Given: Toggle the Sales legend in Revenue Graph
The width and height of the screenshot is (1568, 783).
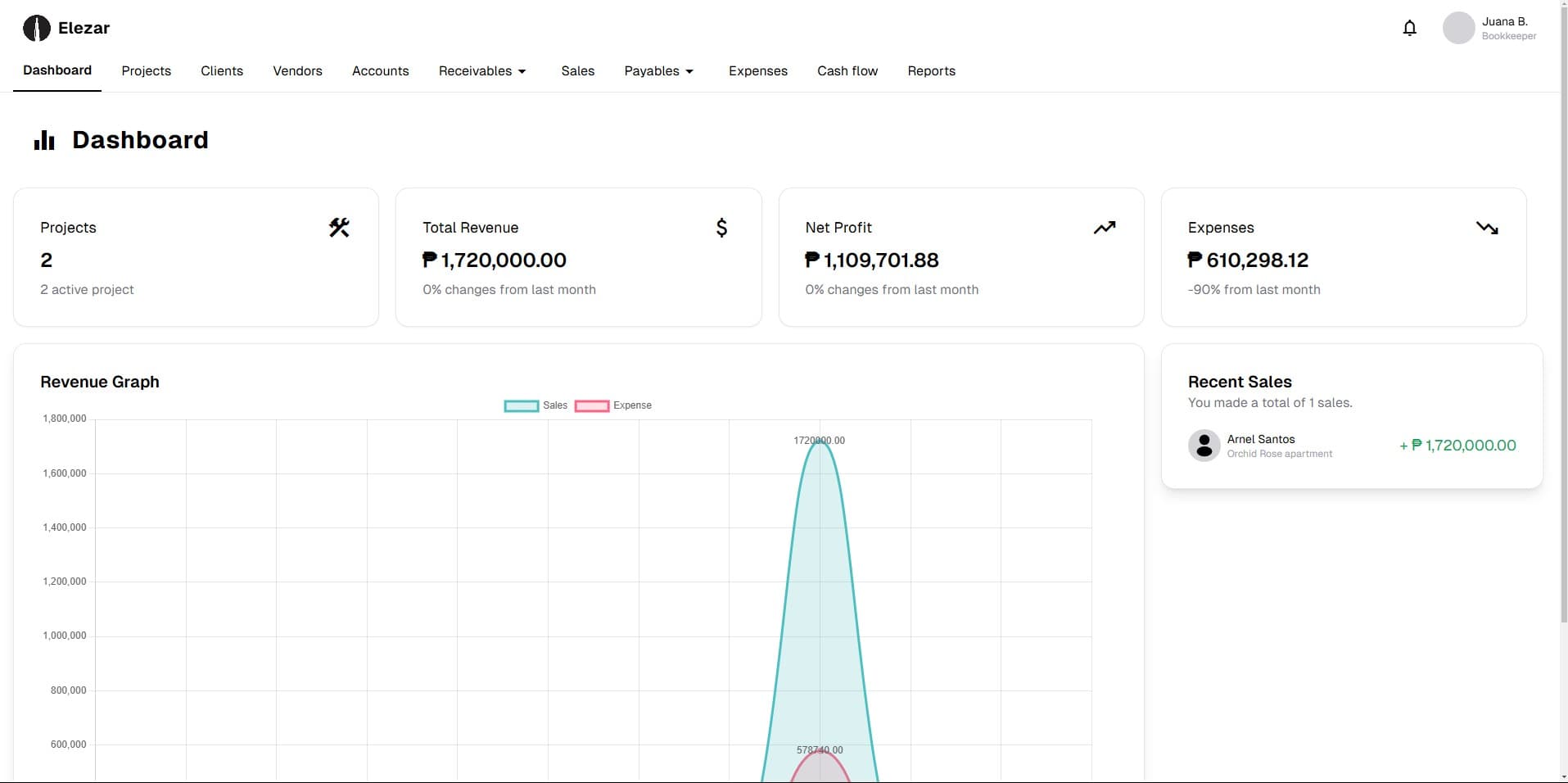Looking at the screenshot, I should pyautogui.click(x=536, y=405).
